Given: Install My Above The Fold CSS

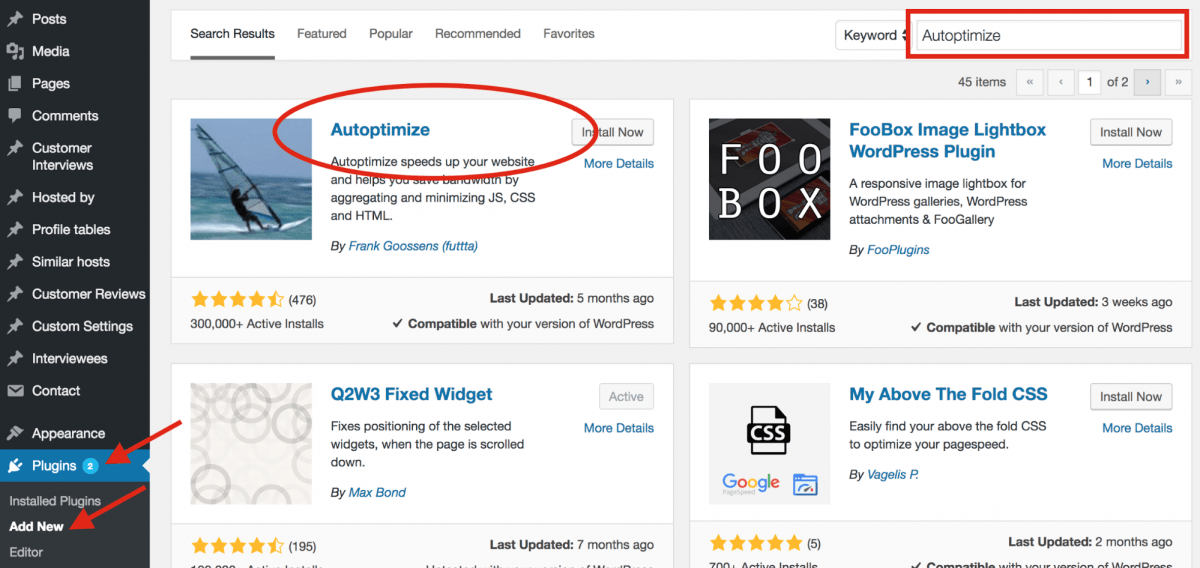Looking at the screenshot, I should (1131, 397).
